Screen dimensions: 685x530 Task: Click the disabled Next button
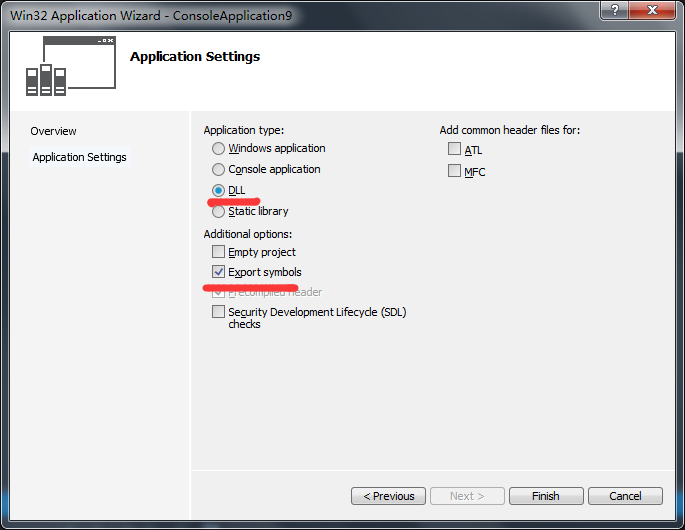(467, 496)
